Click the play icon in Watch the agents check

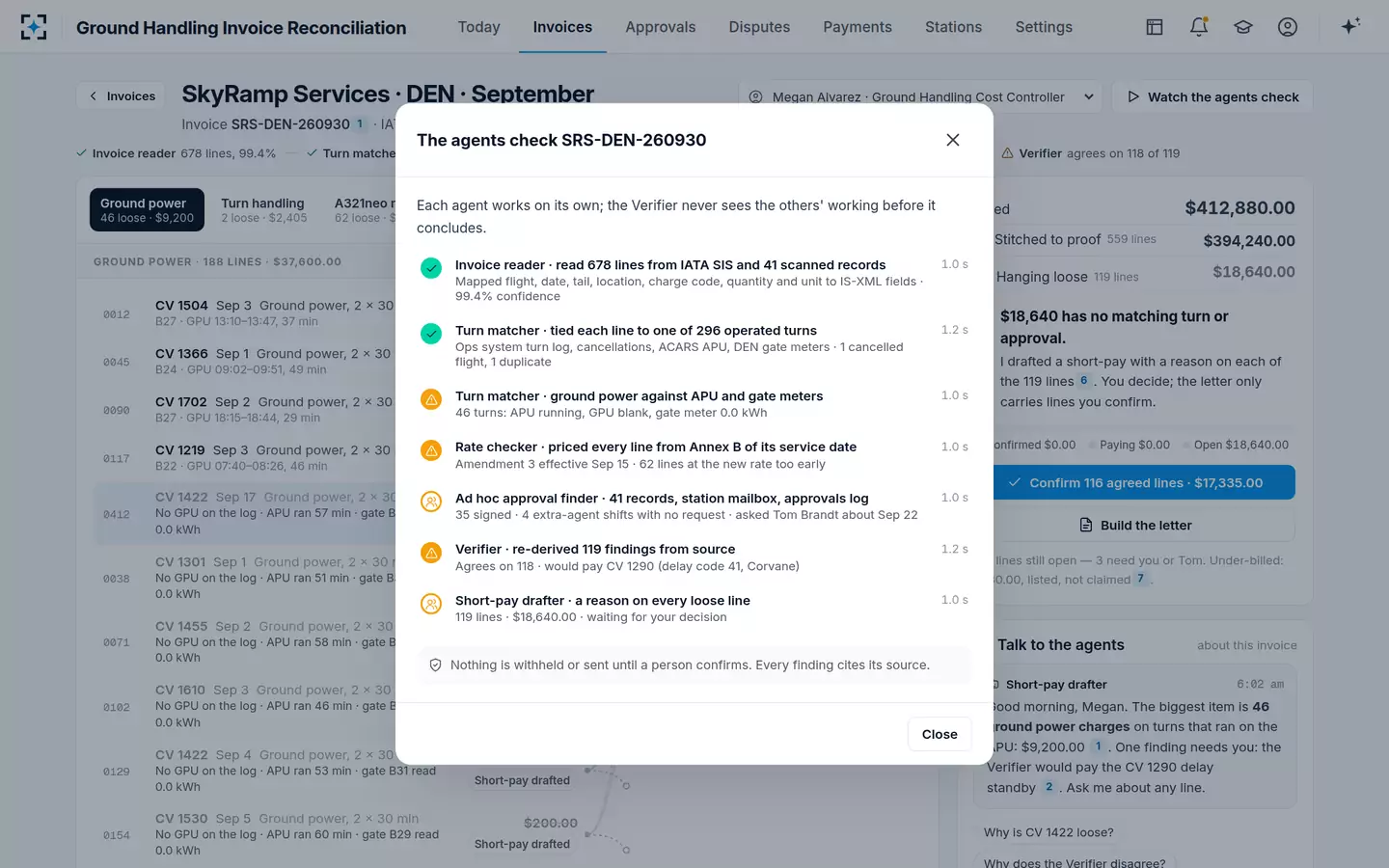click(x=1133, y=96)
